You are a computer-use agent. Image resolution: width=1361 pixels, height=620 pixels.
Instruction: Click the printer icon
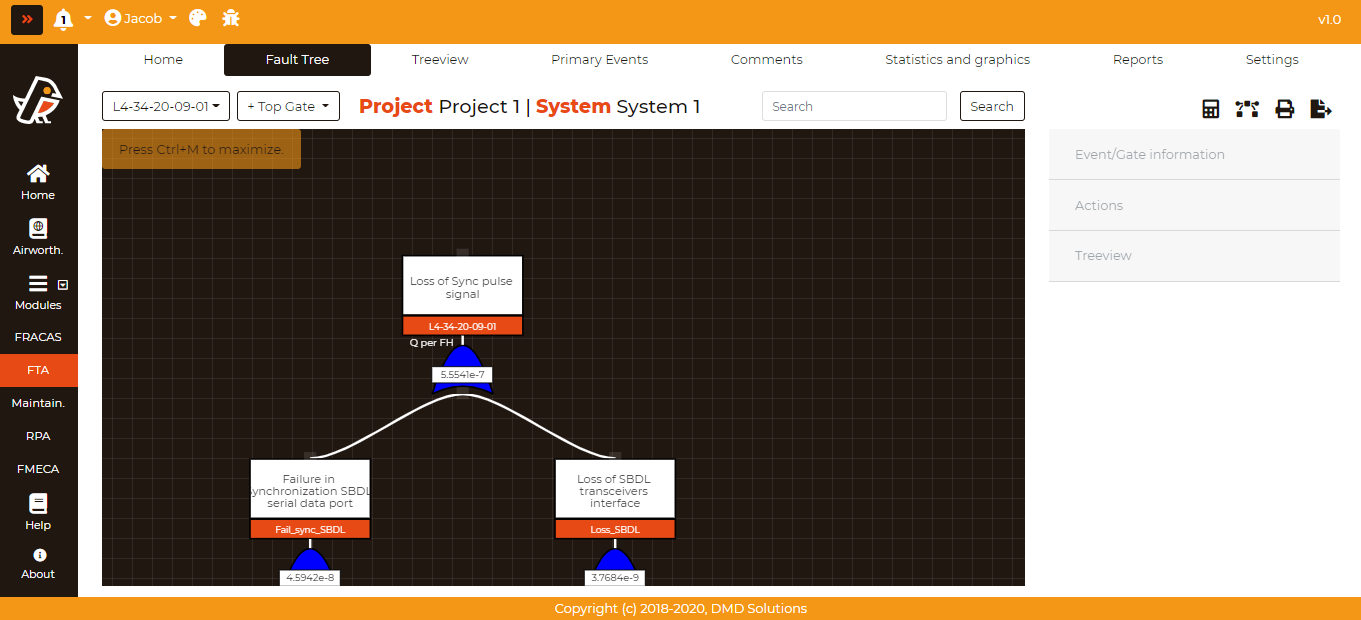[1284, 109]
